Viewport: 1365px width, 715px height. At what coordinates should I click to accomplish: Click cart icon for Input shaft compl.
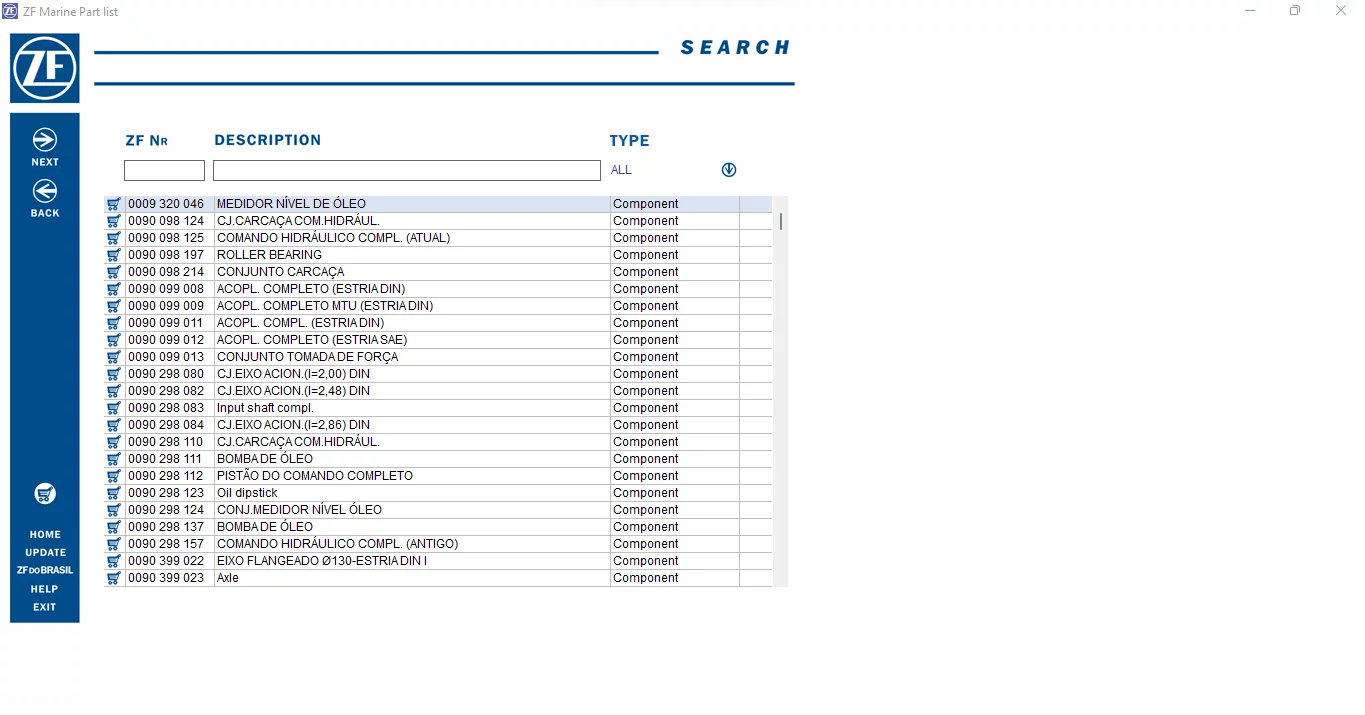point(114,408)
